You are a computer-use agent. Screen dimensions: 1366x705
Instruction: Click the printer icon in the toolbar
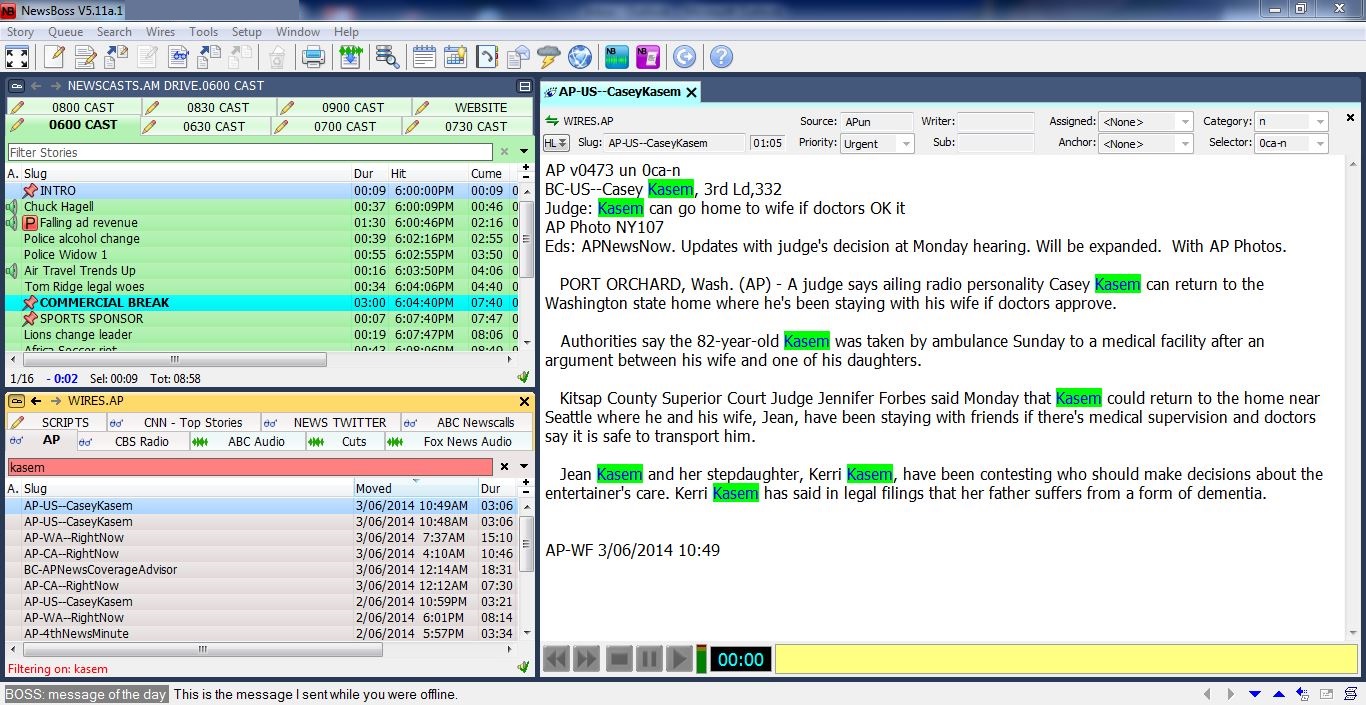(313, 57)
